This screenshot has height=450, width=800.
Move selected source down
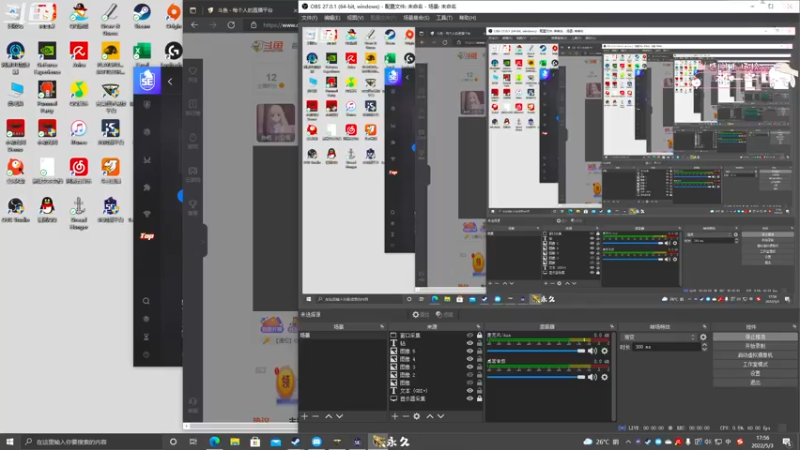click(x=441, y=416)
